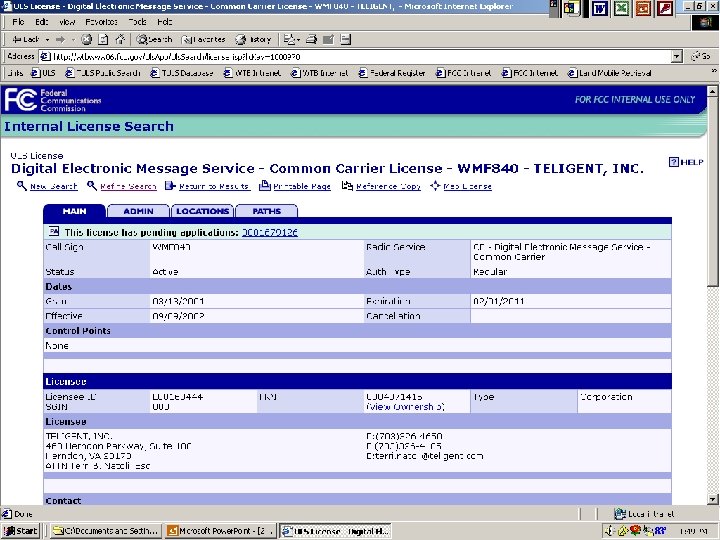Click the New Search magnifier link

pyautogui.click(x=47, y=186)
